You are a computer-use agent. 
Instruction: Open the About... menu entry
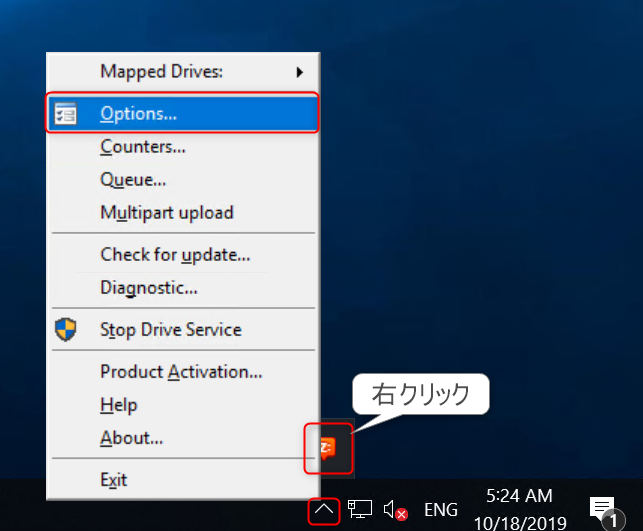[182, 438]
